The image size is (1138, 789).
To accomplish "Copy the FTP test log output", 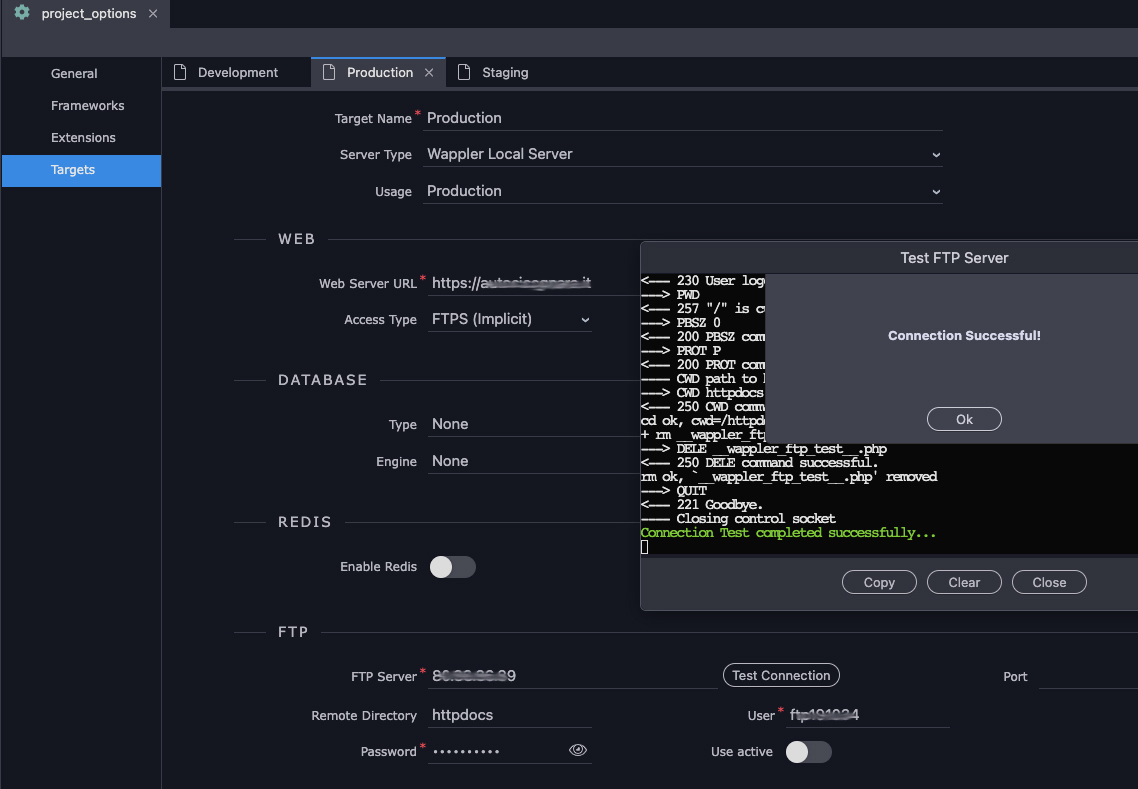I will [x=879, y=582].
